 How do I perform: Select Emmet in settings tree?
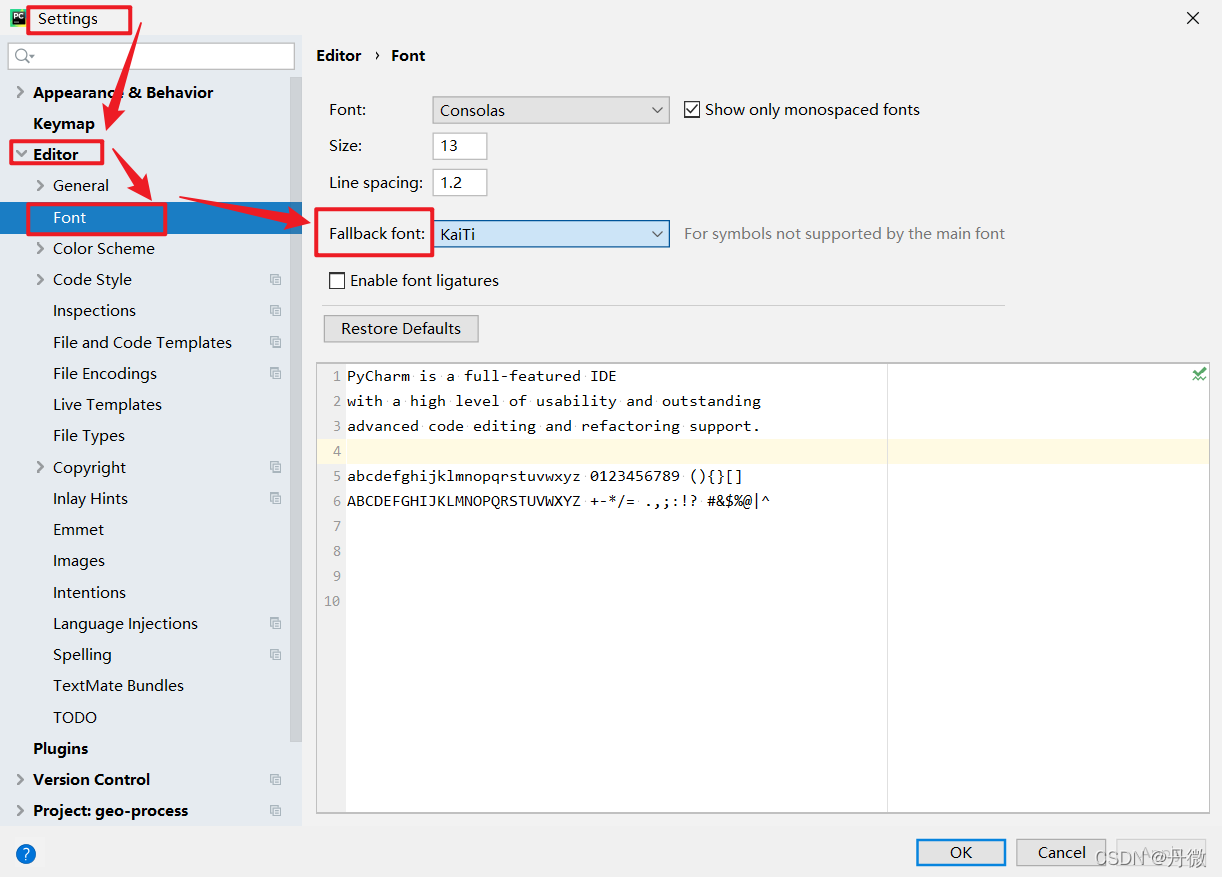[x=78, y=530]
